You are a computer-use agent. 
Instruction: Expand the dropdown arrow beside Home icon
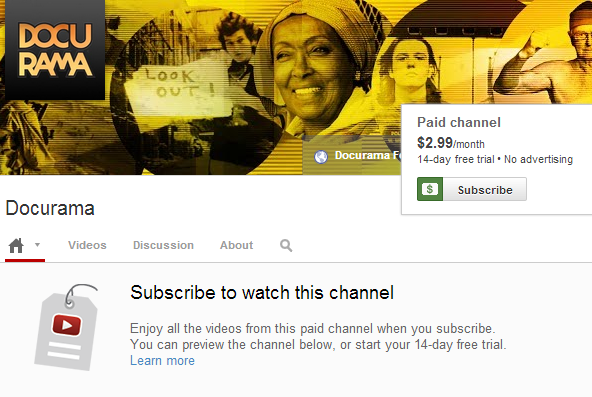click(37, 245)
